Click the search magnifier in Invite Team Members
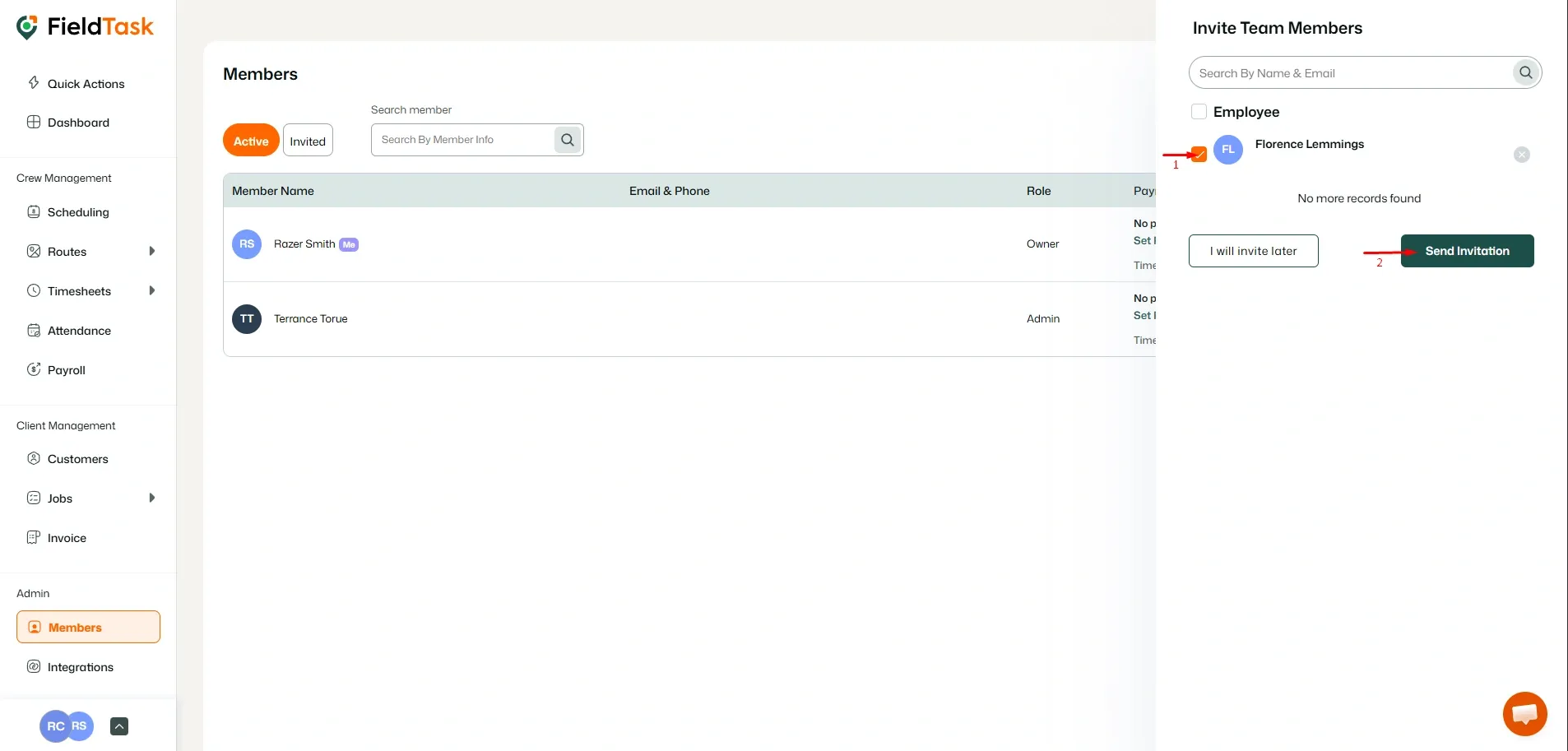1568x751 pixels. 1525,72
